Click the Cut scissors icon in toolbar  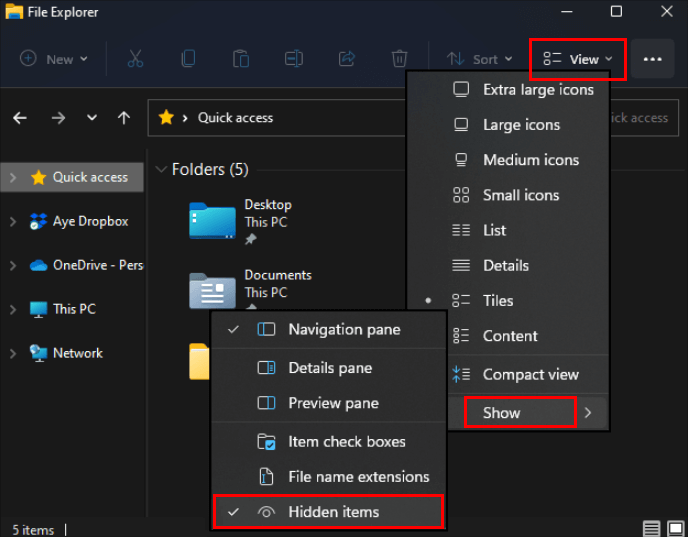(x=136, y=59)
